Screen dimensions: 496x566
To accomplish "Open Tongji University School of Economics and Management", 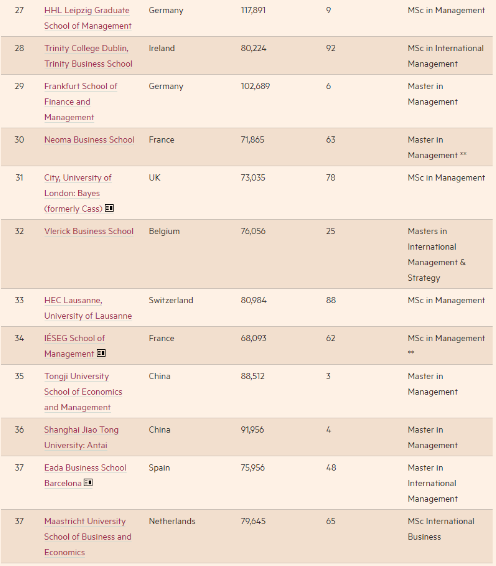I will coord(83,392).
